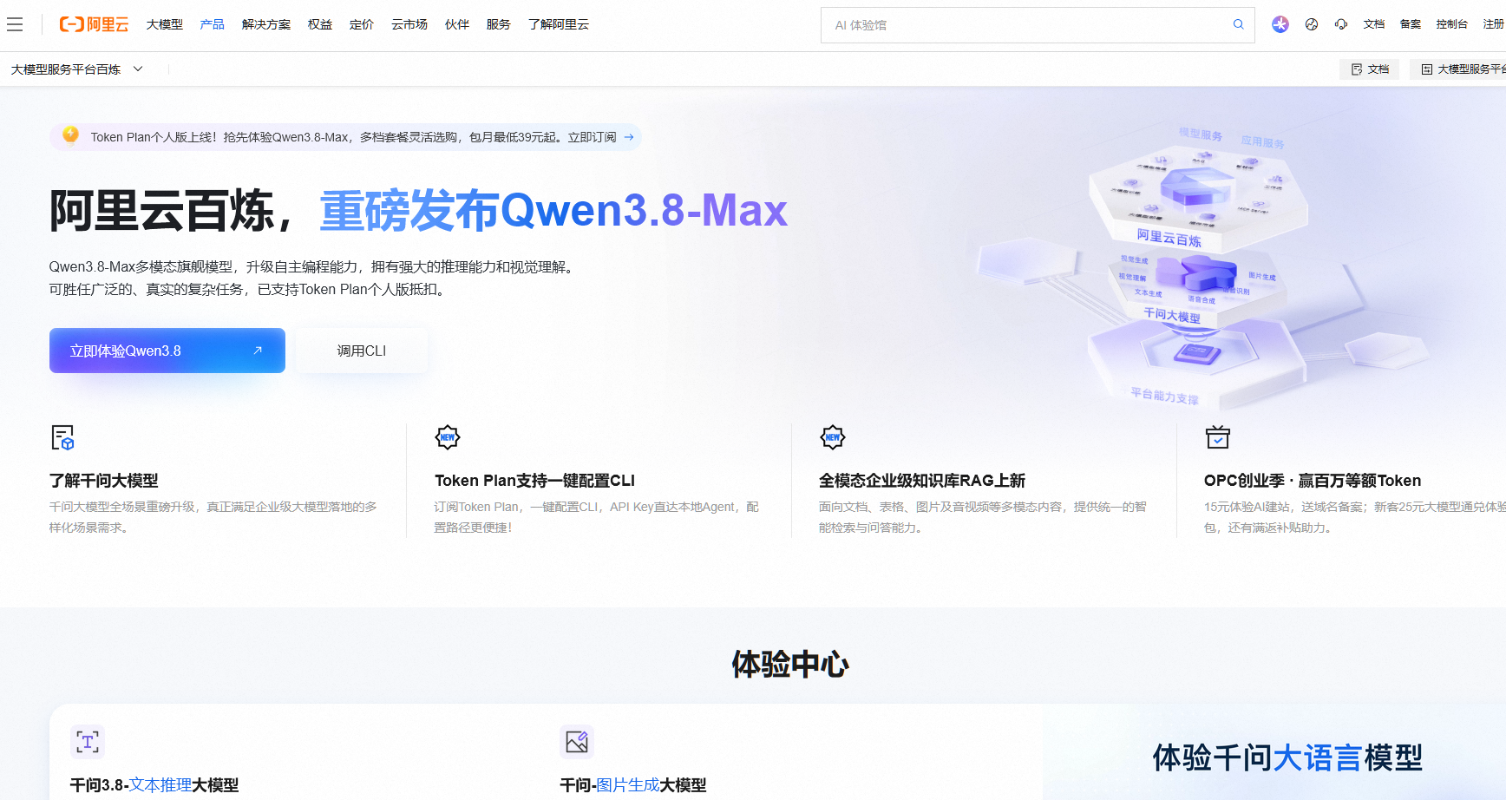The image size is (1506, 800).
Task: Click the description starting 面向文档、表格、图片
Action: click(982, 517)
